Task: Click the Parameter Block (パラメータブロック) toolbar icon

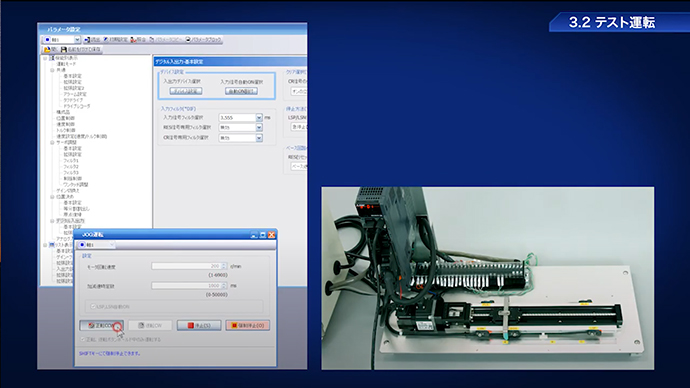Action: click(x=188, y=40)
